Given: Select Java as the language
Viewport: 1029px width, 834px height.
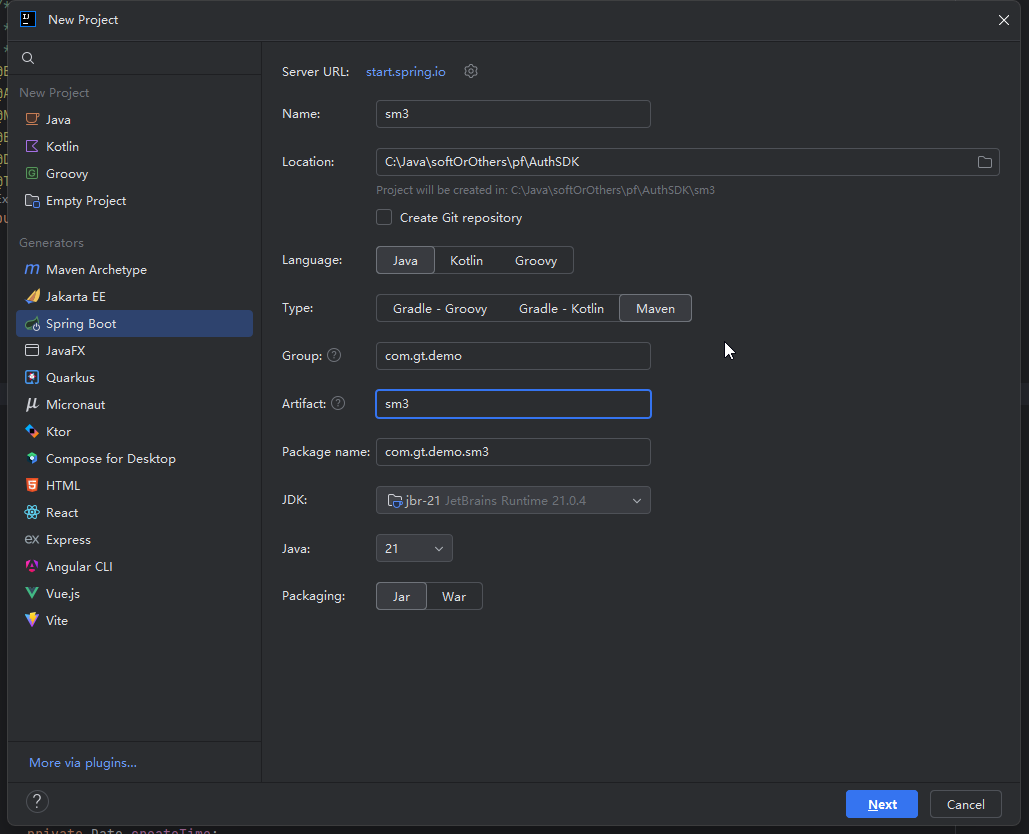Looking at the screenshot, I should 405,261.
